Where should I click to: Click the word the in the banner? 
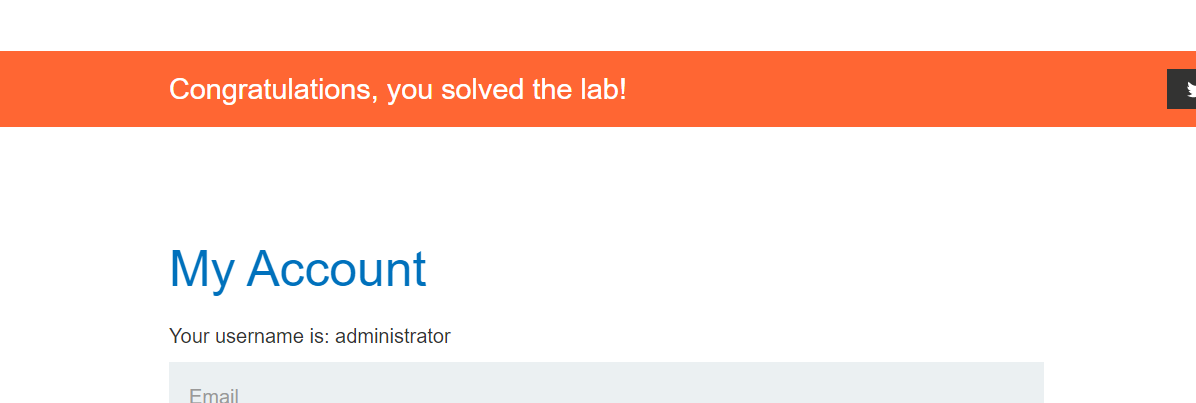coord(552,89)
